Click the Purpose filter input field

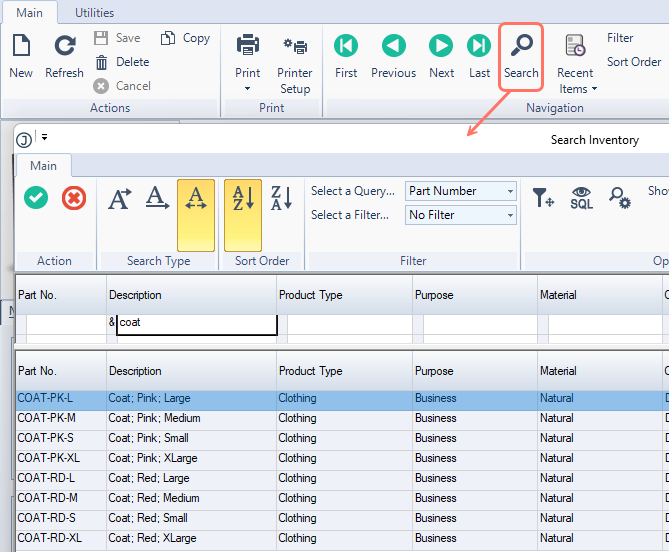pos(480,325)
